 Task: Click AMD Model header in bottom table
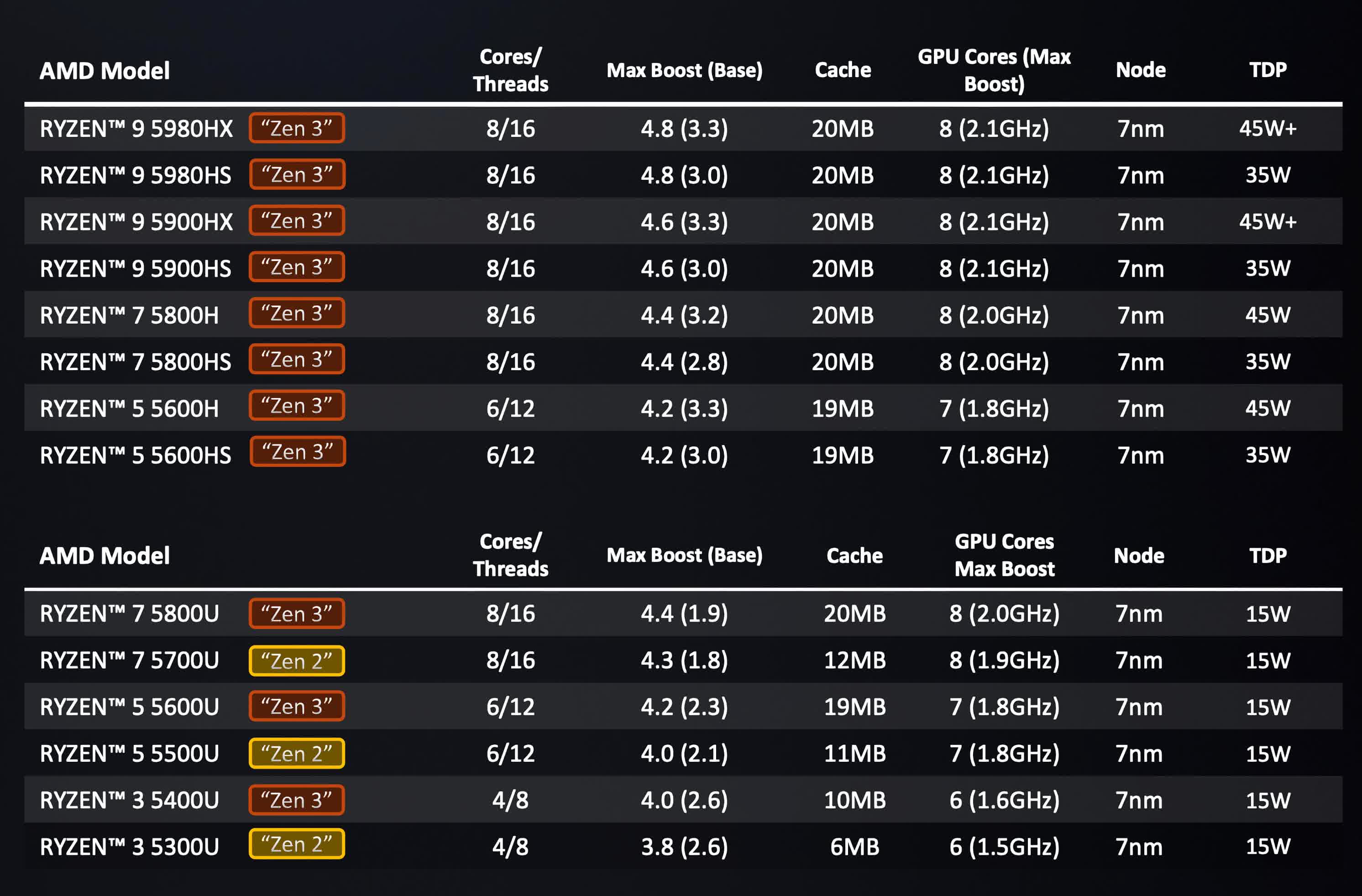(x=105, y=556)
